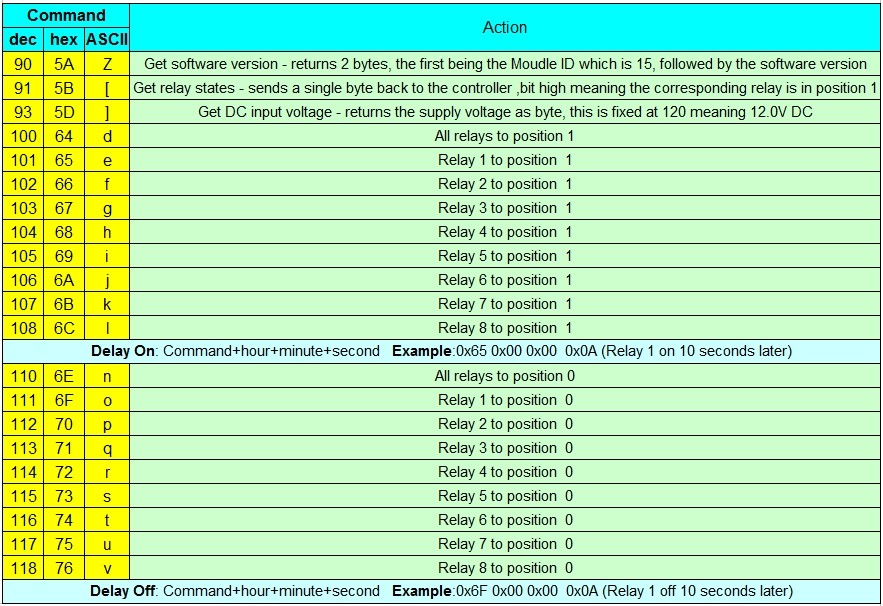Select 'Get software version' action text

click(505, 64)
